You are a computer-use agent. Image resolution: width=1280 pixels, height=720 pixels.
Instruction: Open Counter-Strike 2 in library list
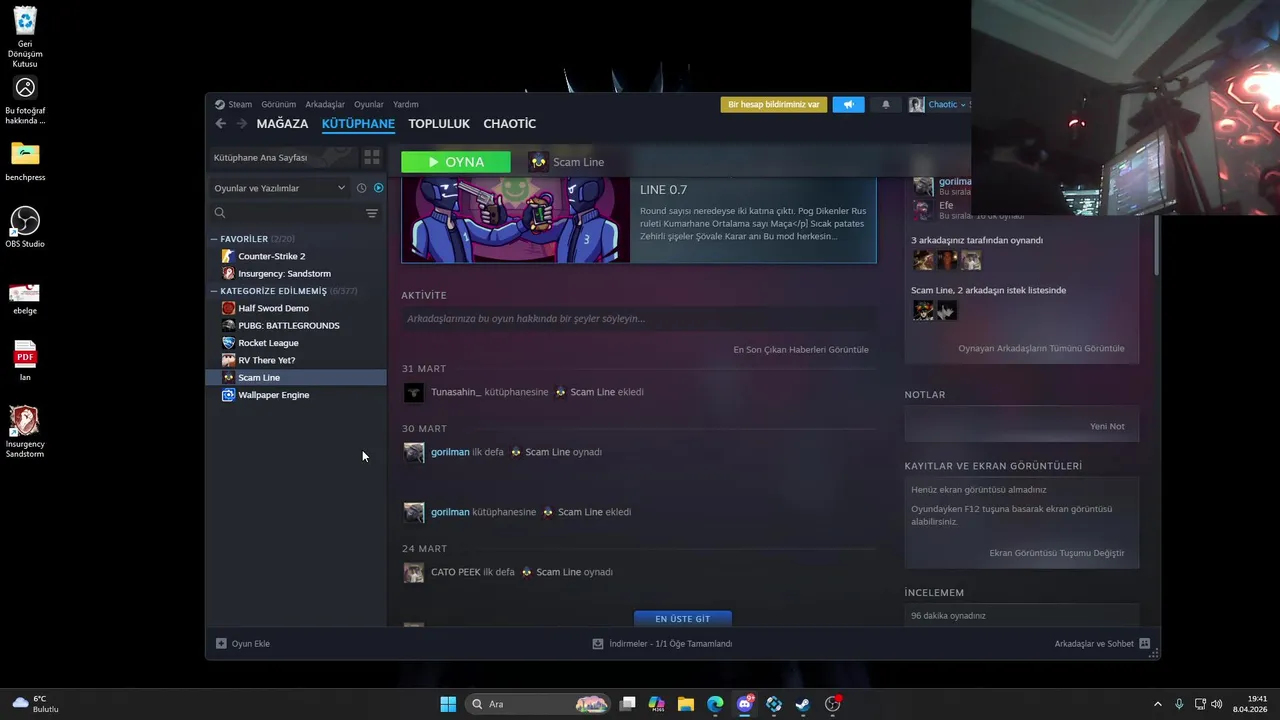tap(271, 256)
